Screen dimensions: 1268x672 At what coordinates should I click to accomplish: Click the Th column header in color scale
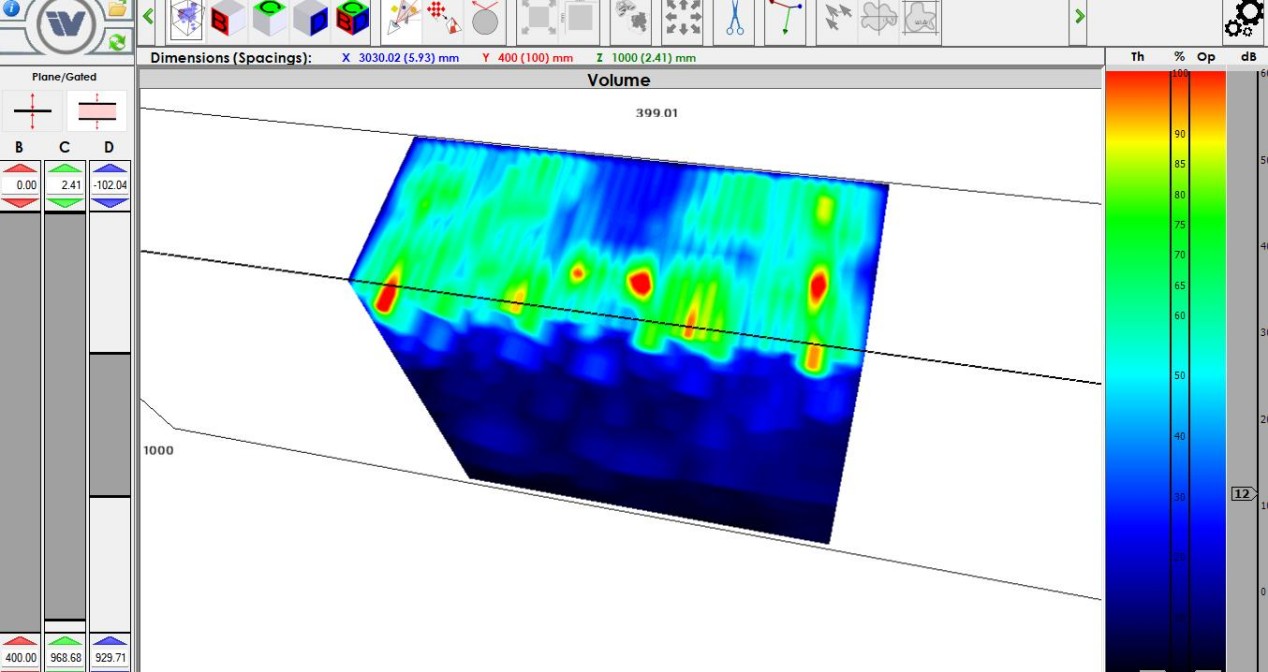[x=1137, y=57]
